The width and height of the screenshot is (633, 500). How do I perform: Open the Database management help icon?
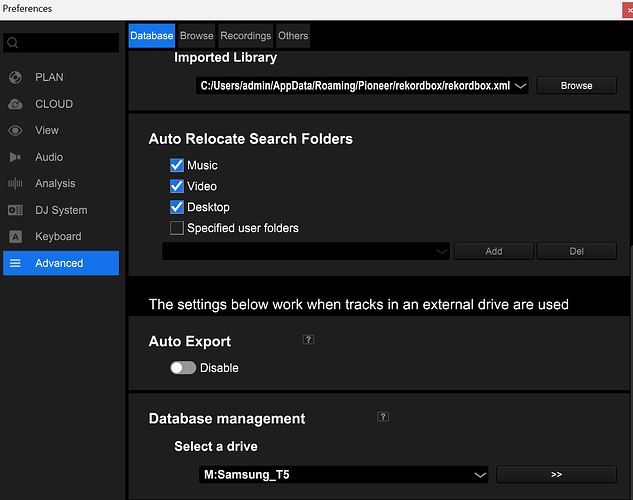[x=383, y=417]
